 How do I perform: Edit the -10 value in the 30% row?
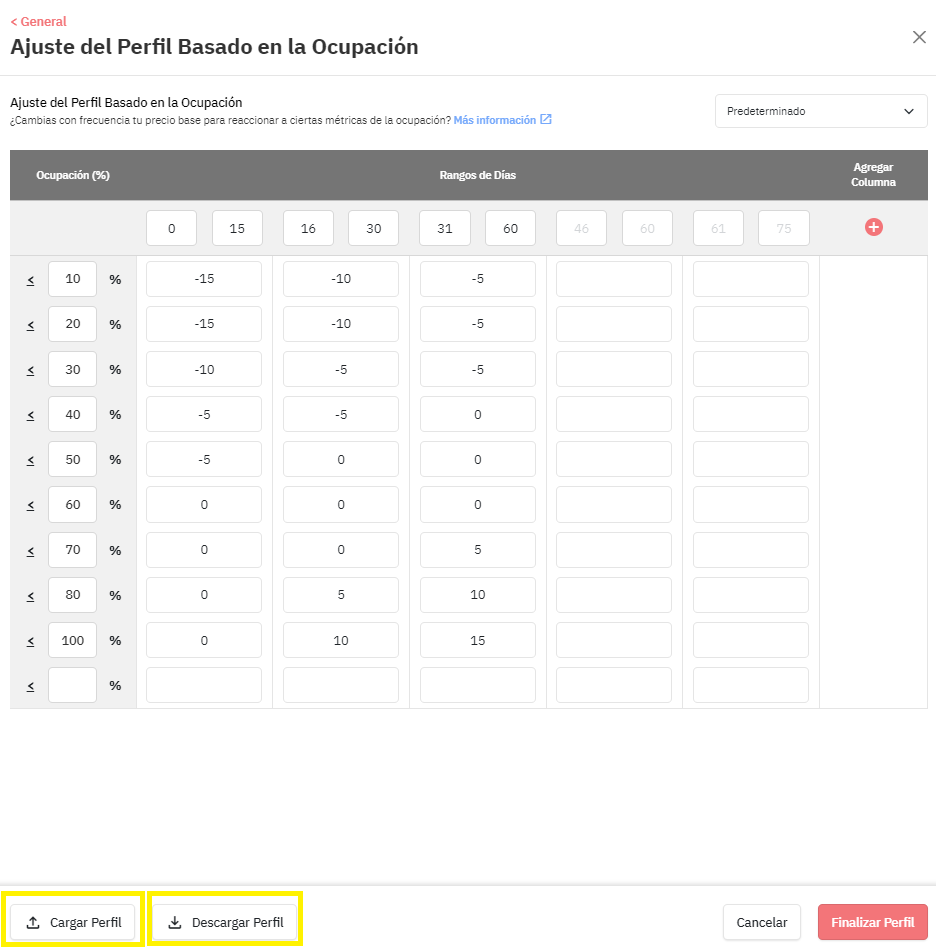point(204,369)
